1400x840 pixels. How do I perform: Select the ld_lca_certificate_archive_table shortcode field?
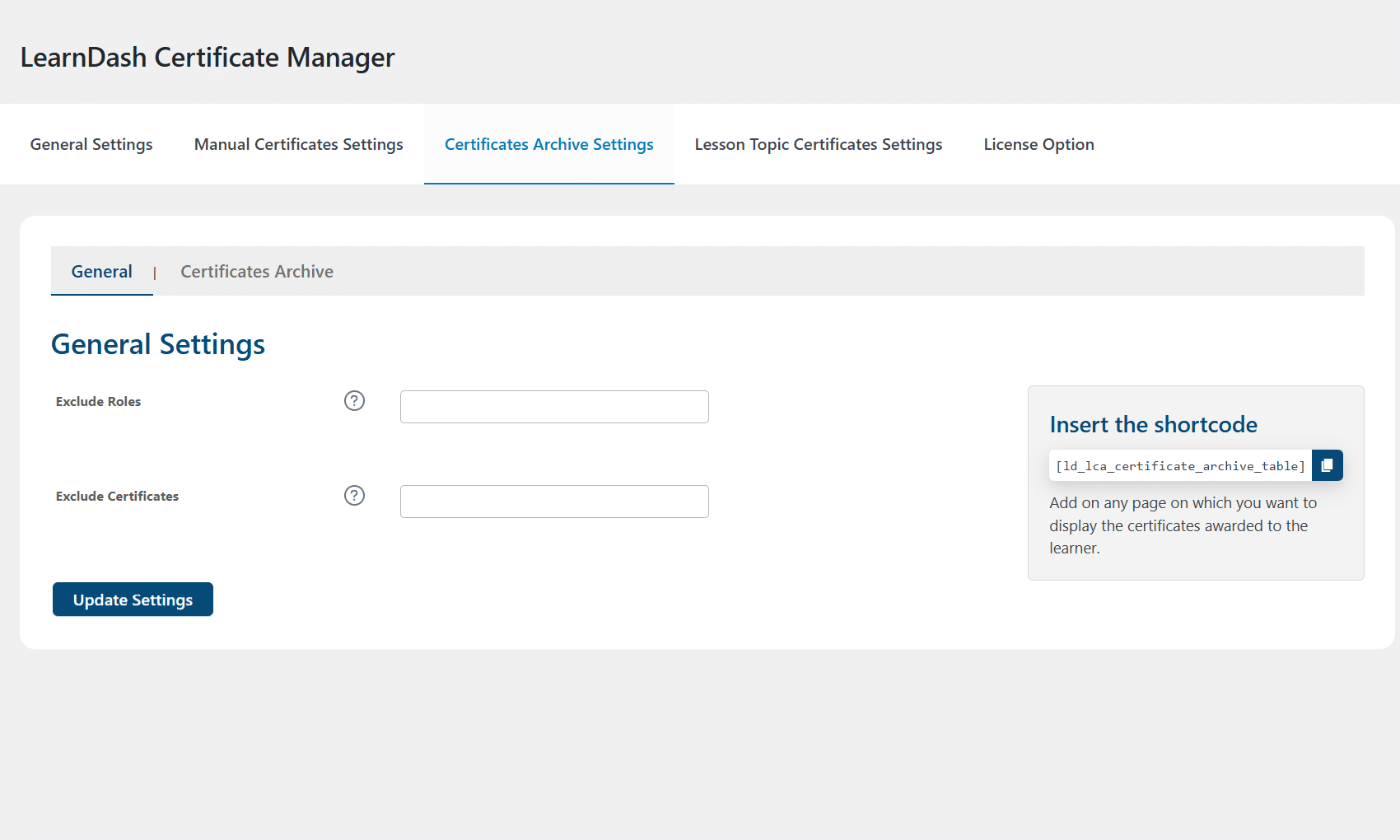pyautogui.click(x=1180, y=465)
